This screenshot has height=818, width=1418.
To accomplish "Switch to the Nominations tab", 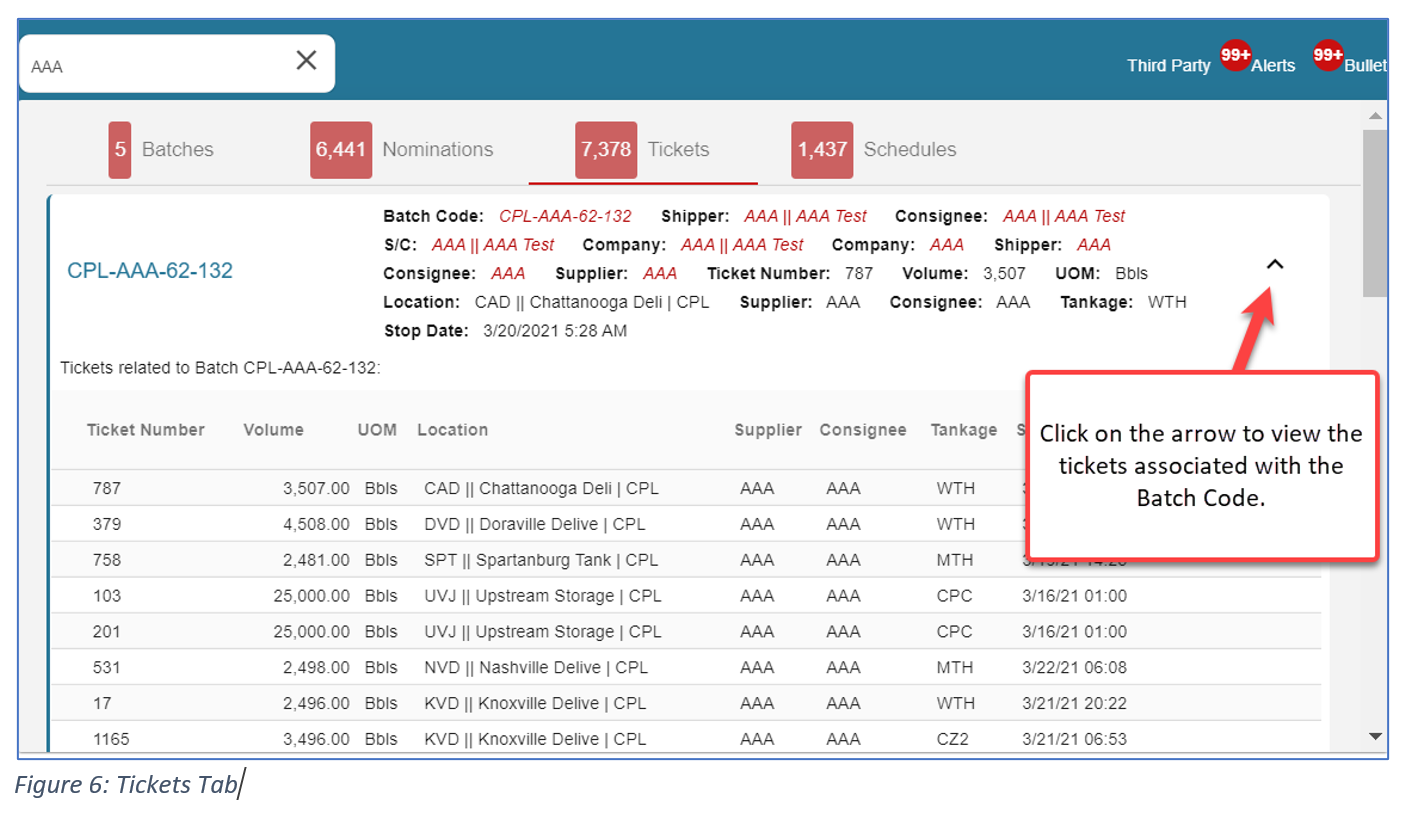I will pos(402,150).
